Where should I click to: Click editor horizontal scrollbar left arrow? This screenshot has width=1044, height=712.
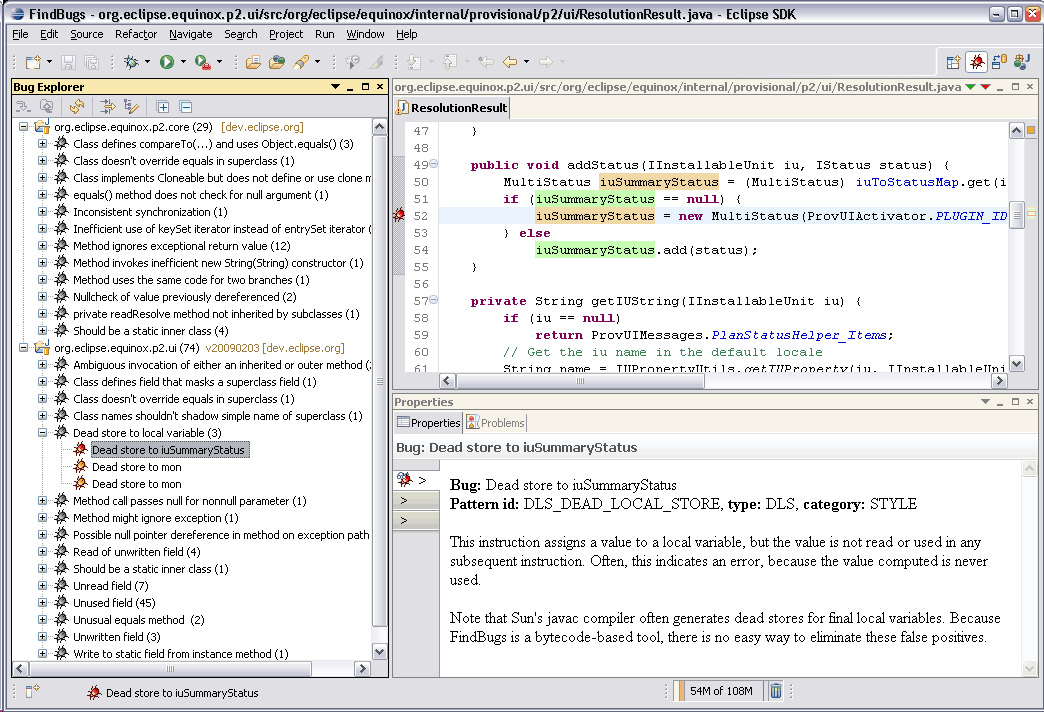pyautogui.click(x=447, y=380)
